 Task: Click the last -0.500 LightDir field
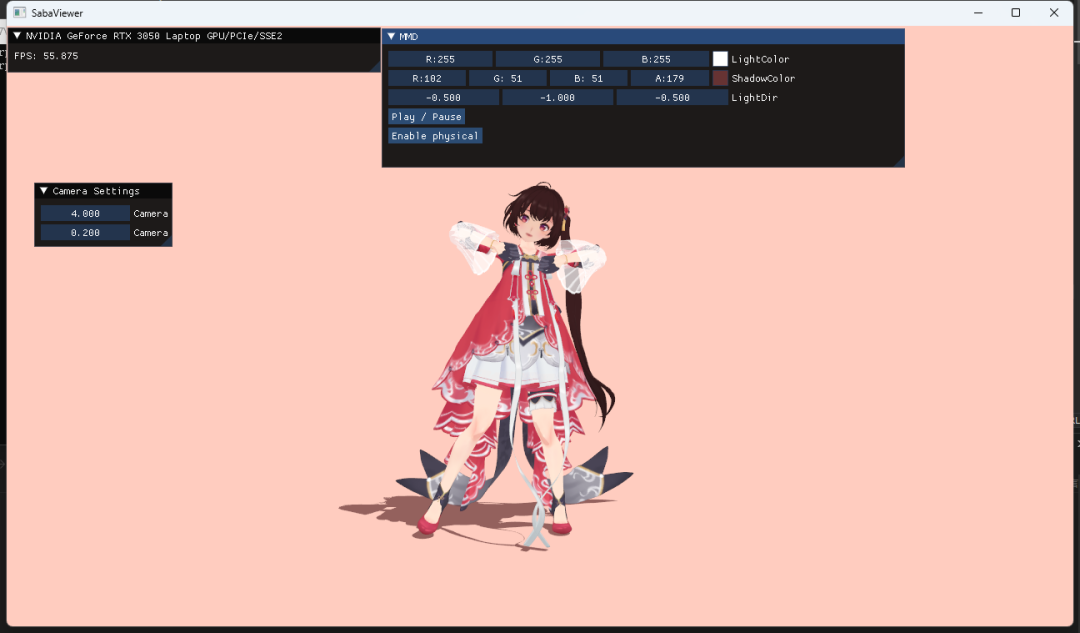pos(671,97)
